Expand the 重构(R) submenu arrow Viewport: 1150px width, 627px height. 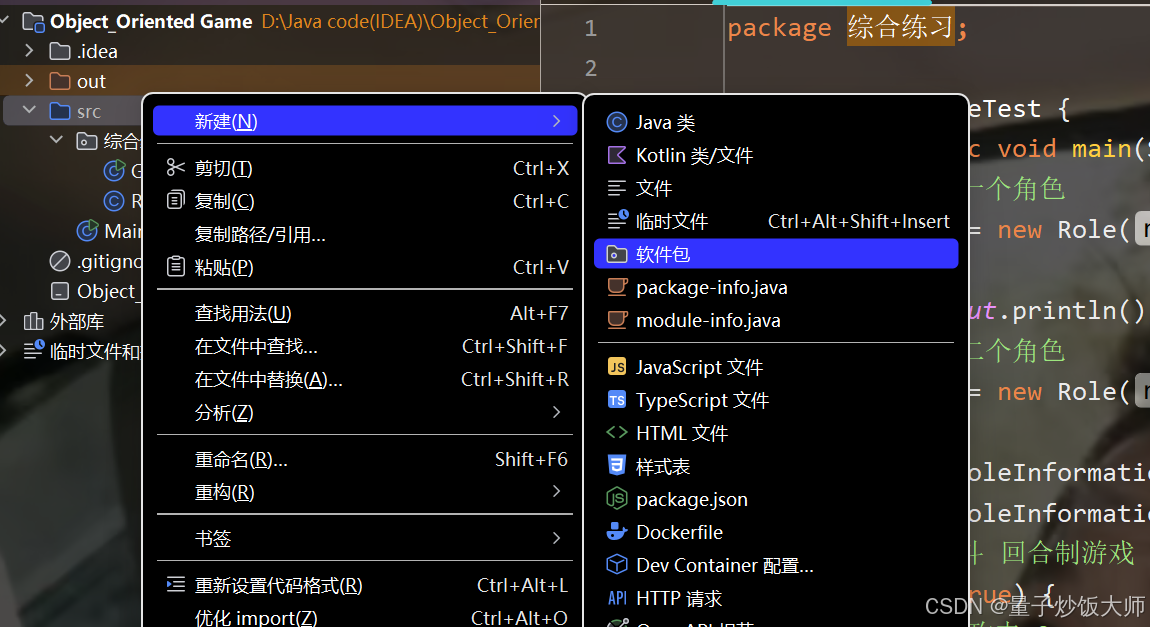click(557, 491)
